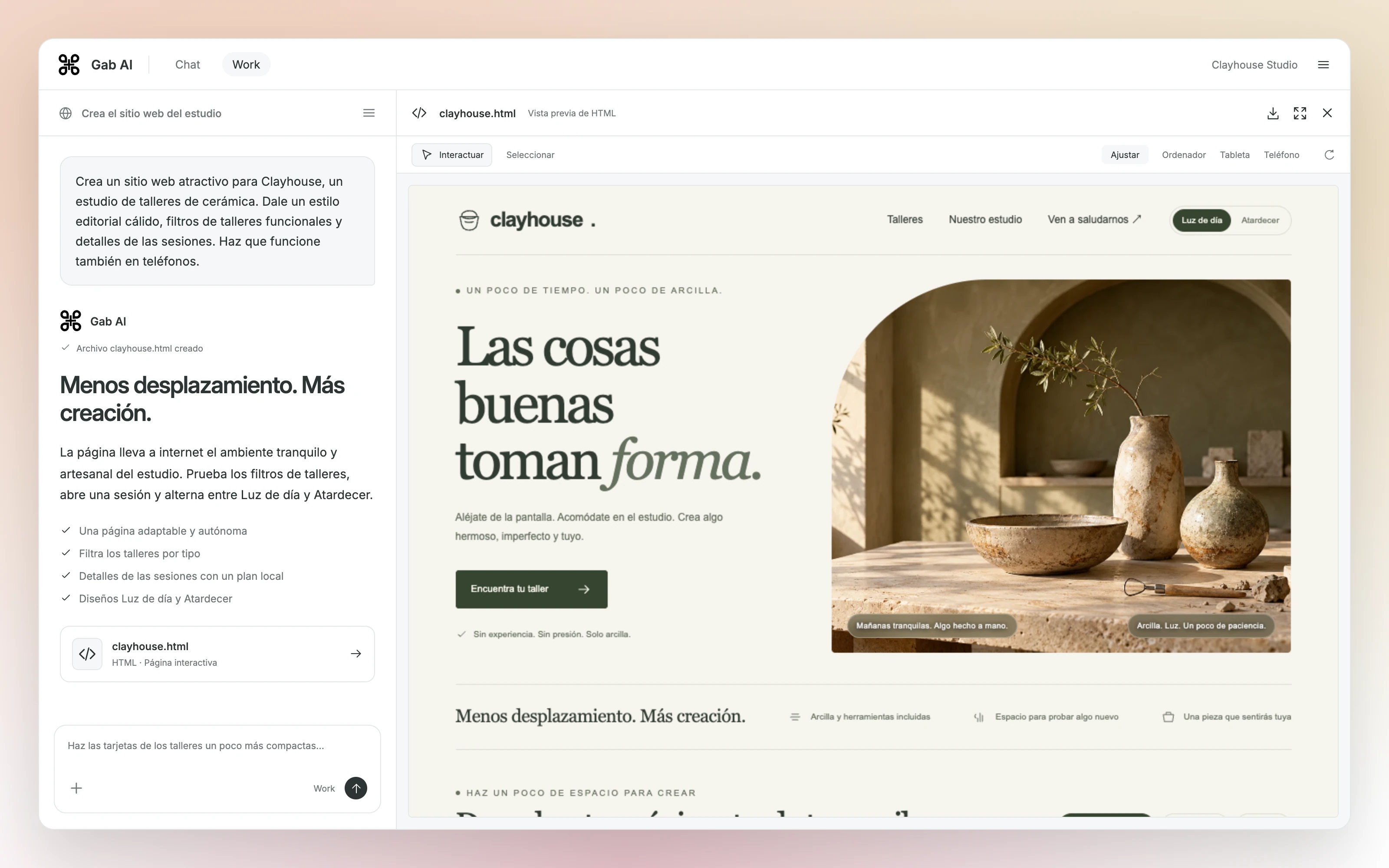The image size is (1389, 868).
Task: Click 'Arcilla y herramientas incluidas' feature text
Action: (x=870, y=717)
